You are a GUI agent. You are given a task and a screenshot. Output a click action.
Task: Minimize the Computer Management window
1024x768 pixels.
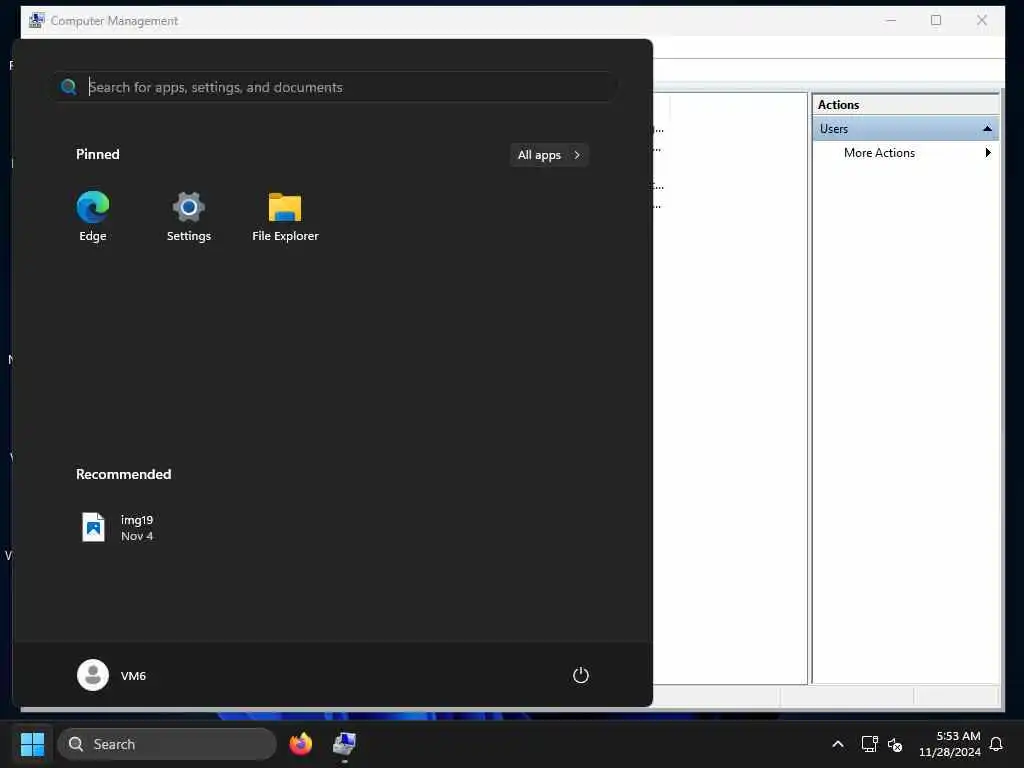pos(891,20)
